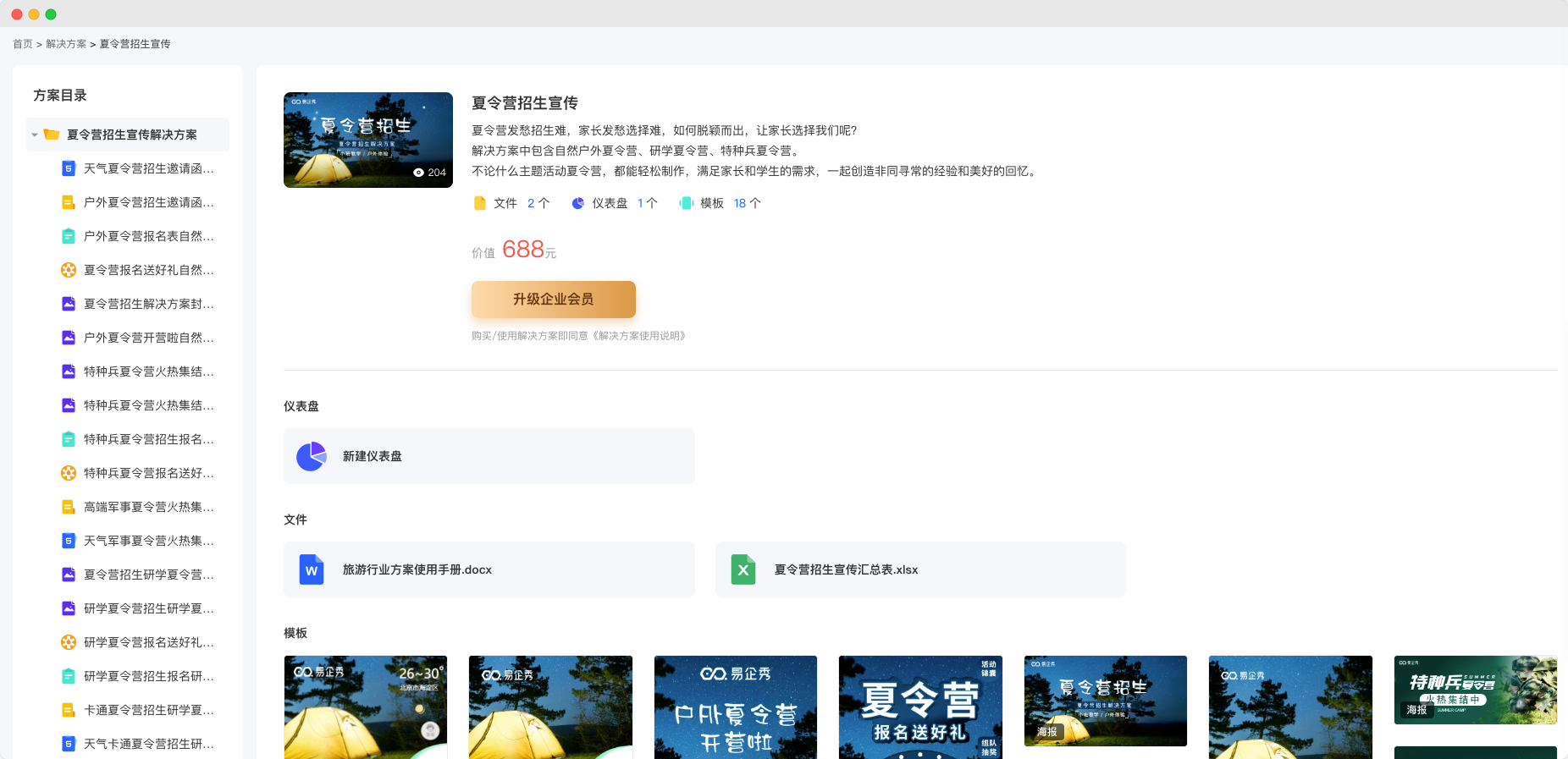Click blue icon beside 天气夏令营招生邀请函
Viewport: 1568px width, 759px height.
(69, 168)
